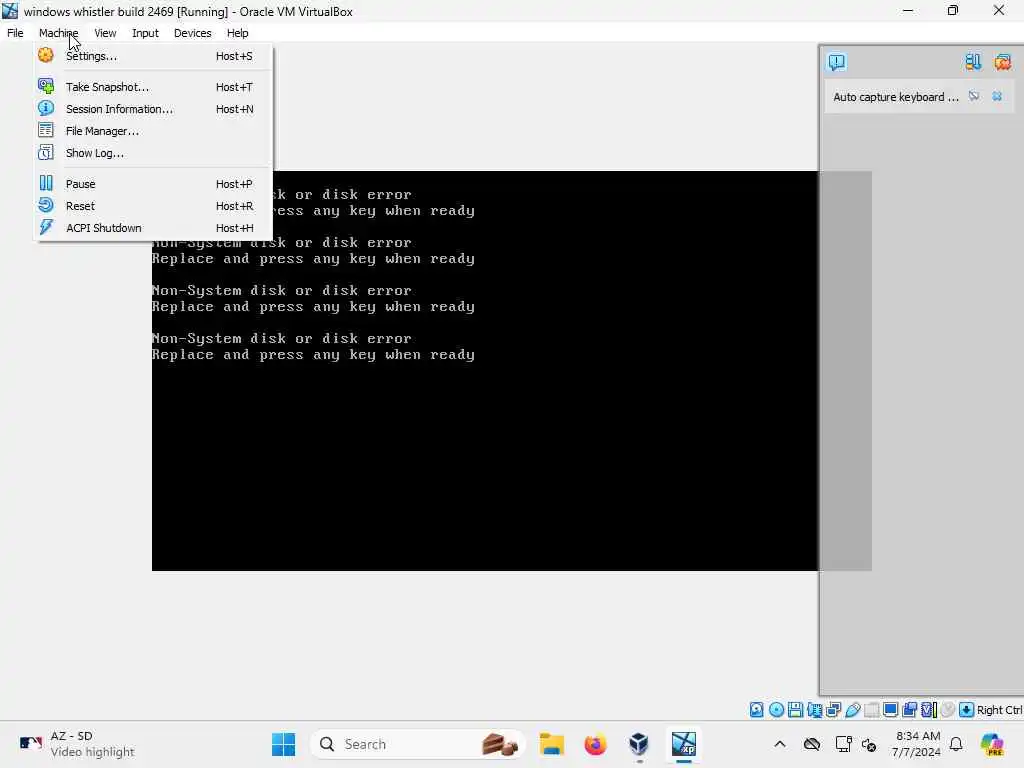Open the Help menu
This screenshot has height=768, width=1024.
tap(238, 33)
